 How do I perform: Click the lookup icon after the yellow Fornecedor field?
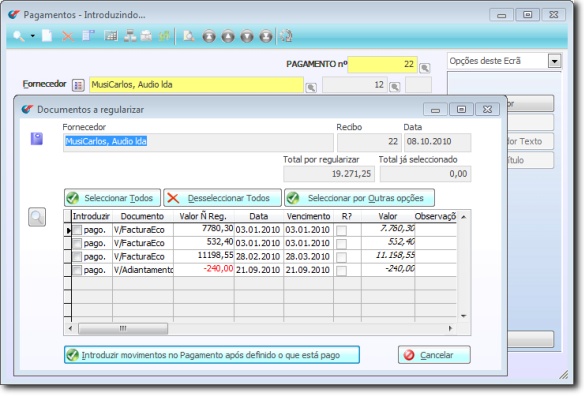click(311, 88)
